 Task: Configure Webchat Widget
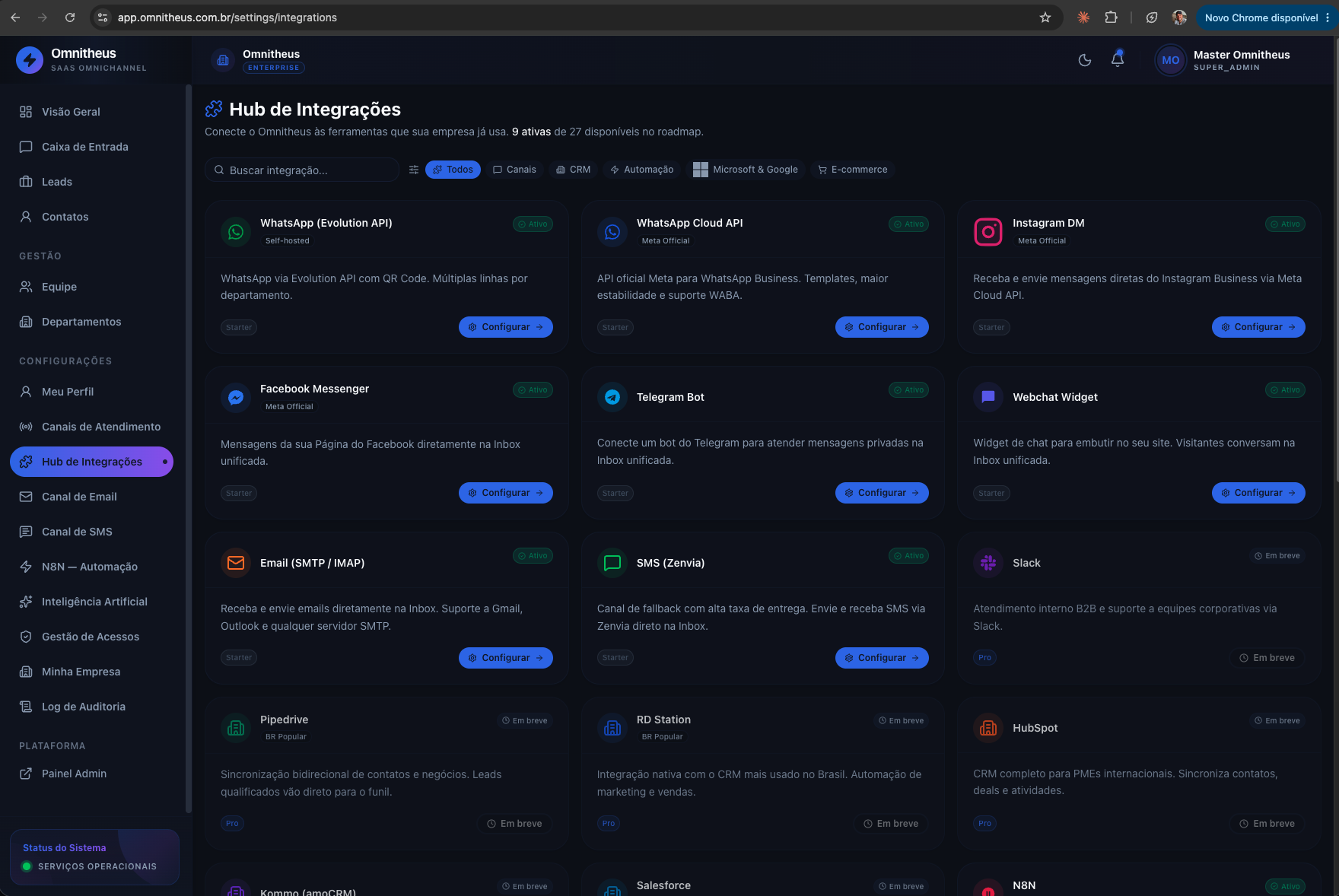(x=1258, y=493)
